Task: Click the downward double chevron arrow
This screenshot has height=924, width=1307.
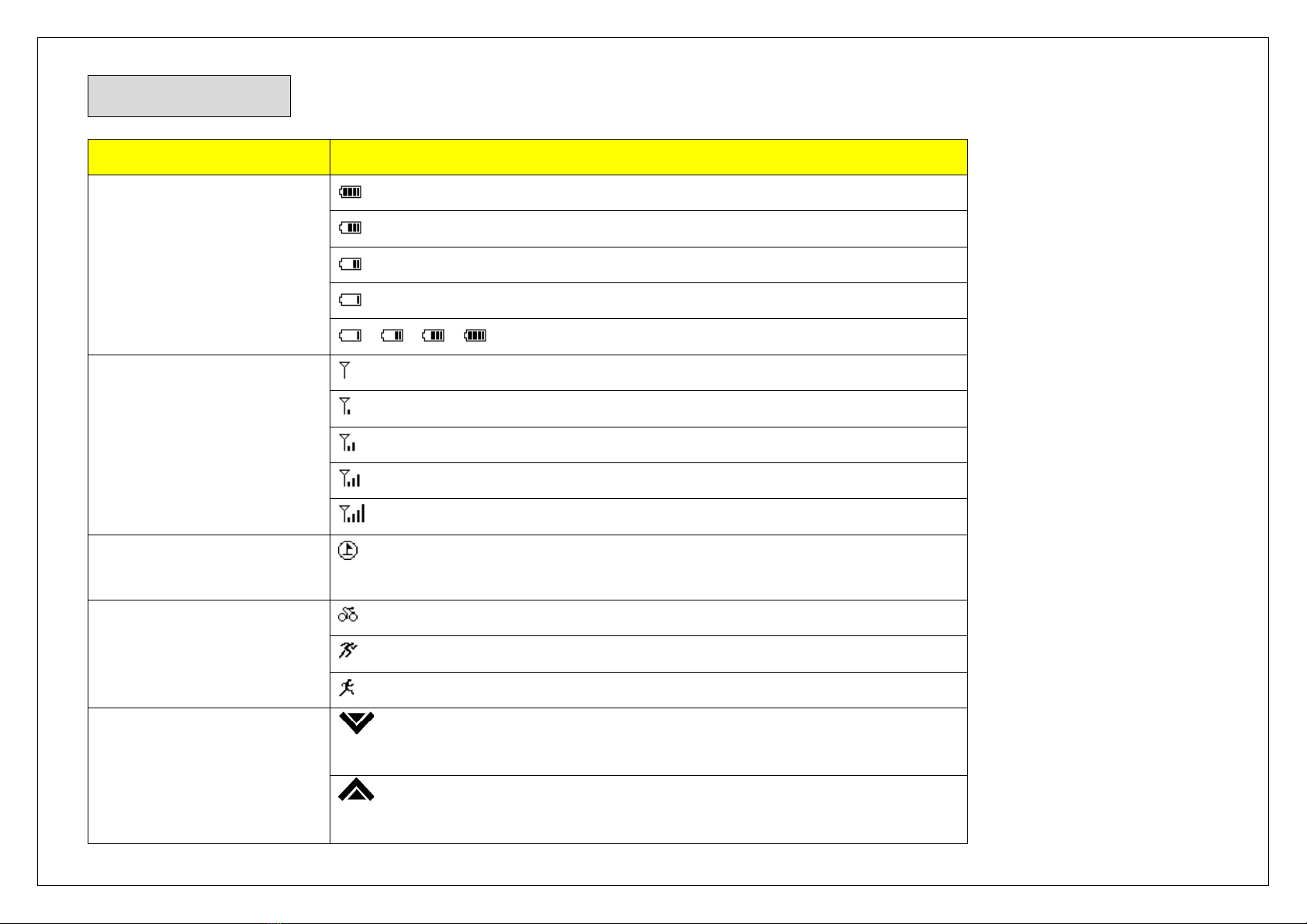Action: (357, 723)
